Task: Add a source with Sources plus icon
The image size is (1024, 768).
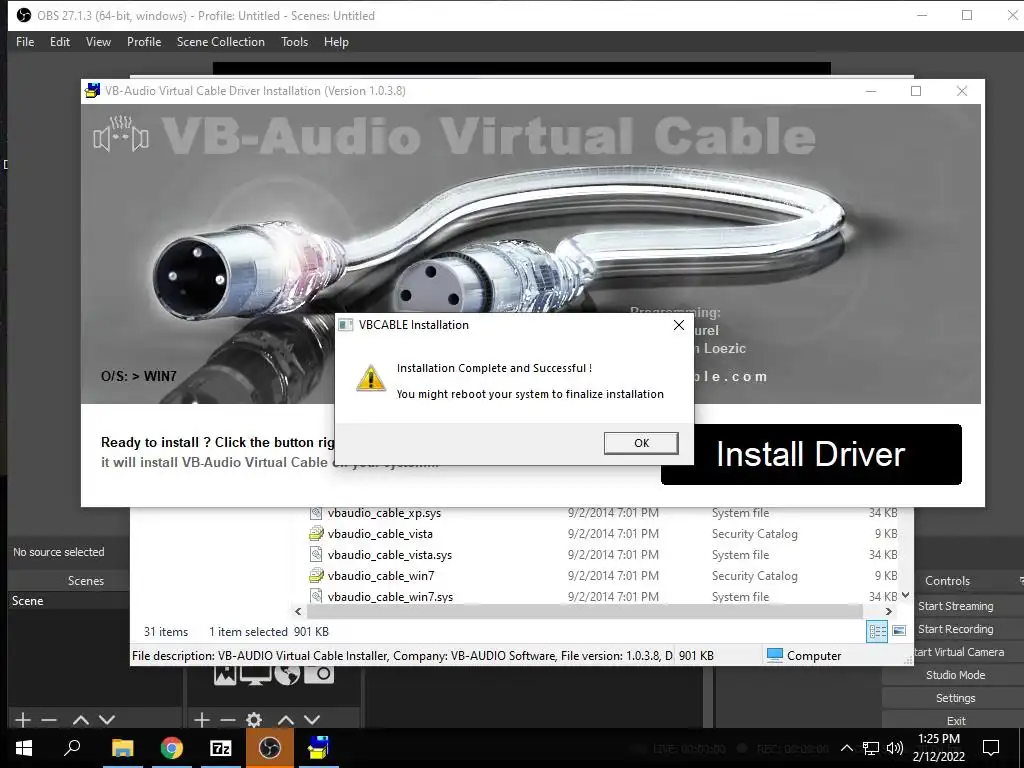Action: [x=202, y=720]
